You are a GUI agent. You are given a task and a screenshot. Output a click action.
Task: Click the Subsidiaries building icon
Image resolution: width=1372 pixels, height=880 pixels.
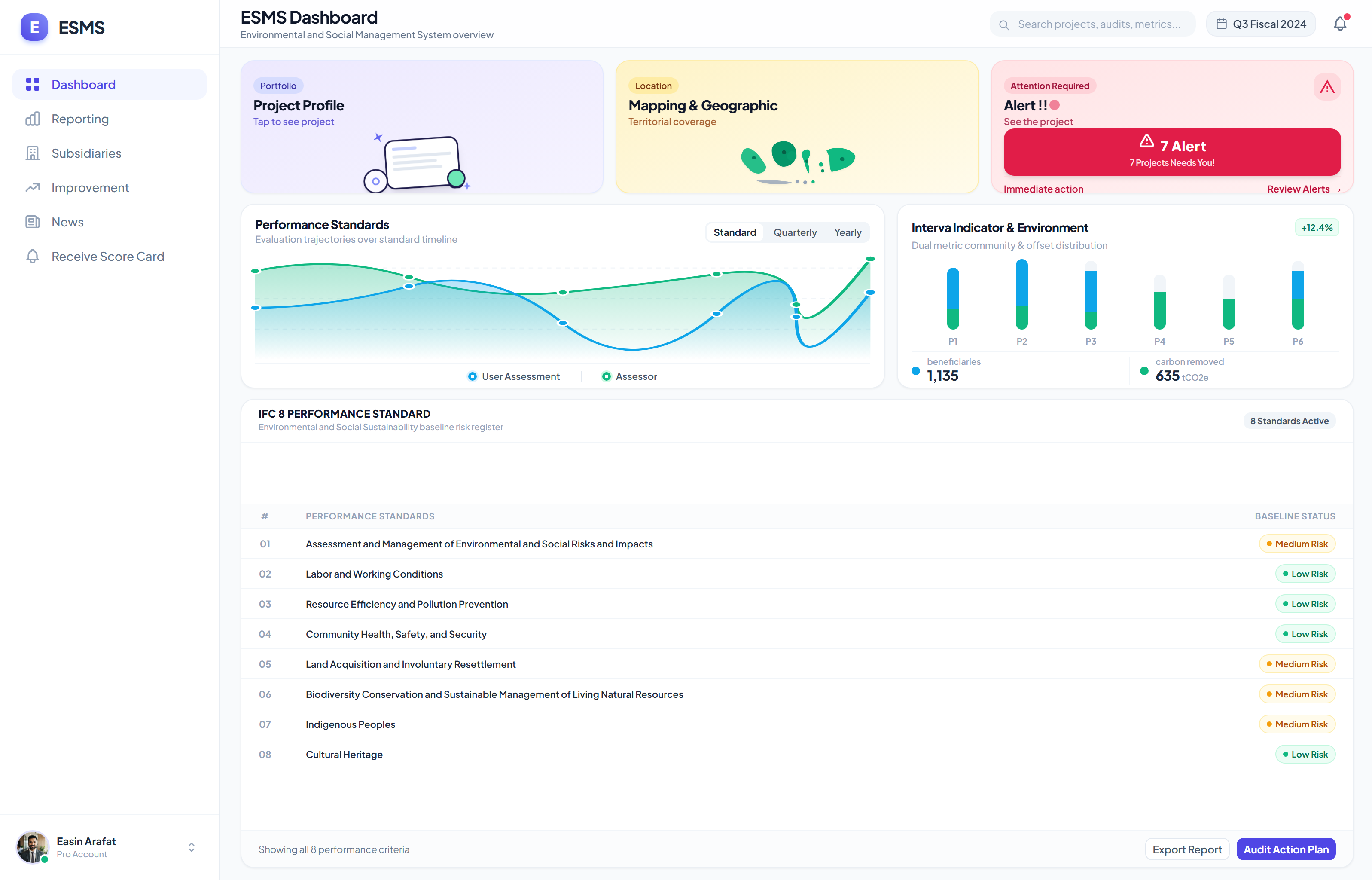(33, 153)
